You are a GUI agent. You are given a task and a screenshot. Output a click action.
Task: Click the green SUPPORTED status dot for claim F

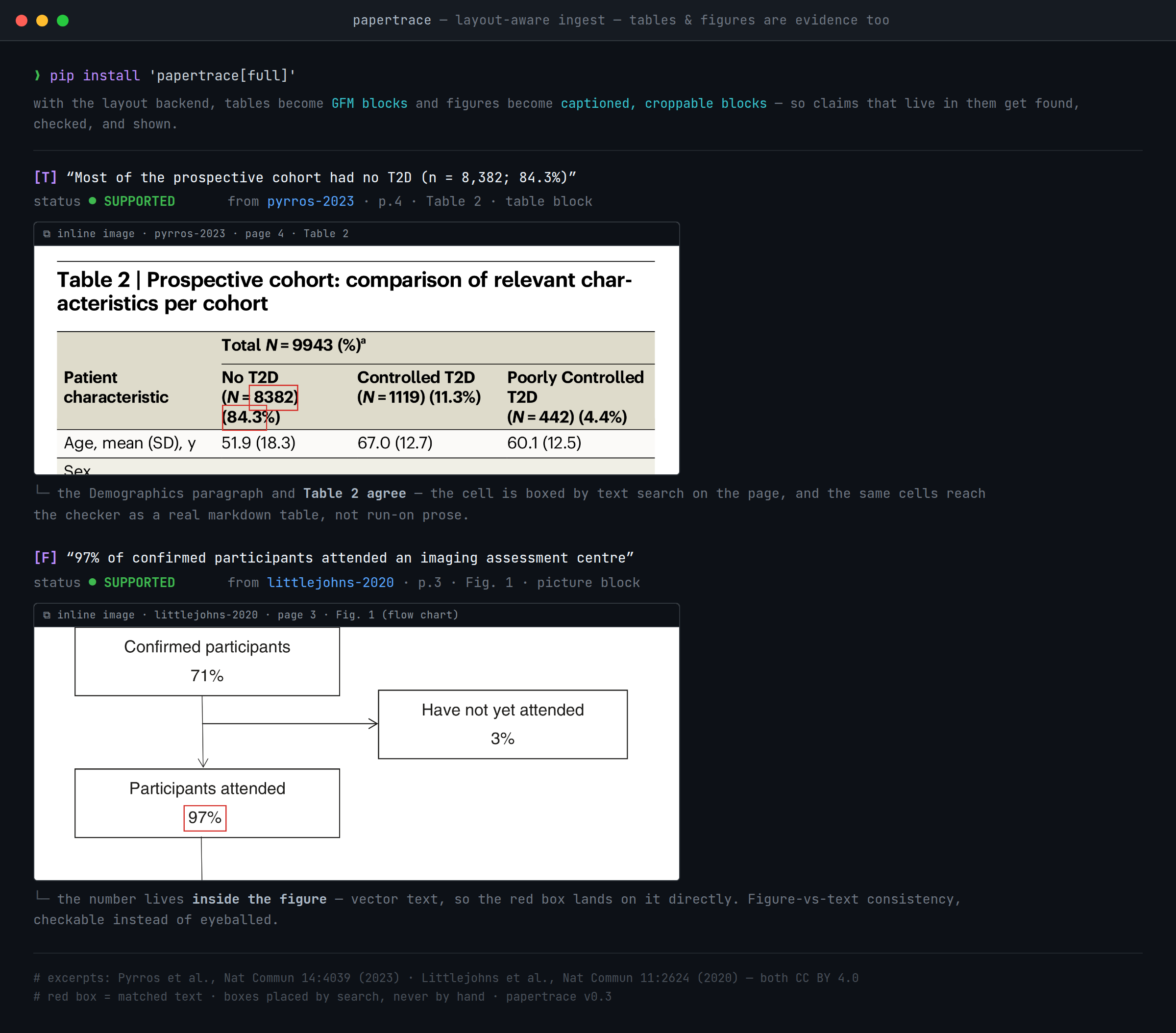(93, 582)
